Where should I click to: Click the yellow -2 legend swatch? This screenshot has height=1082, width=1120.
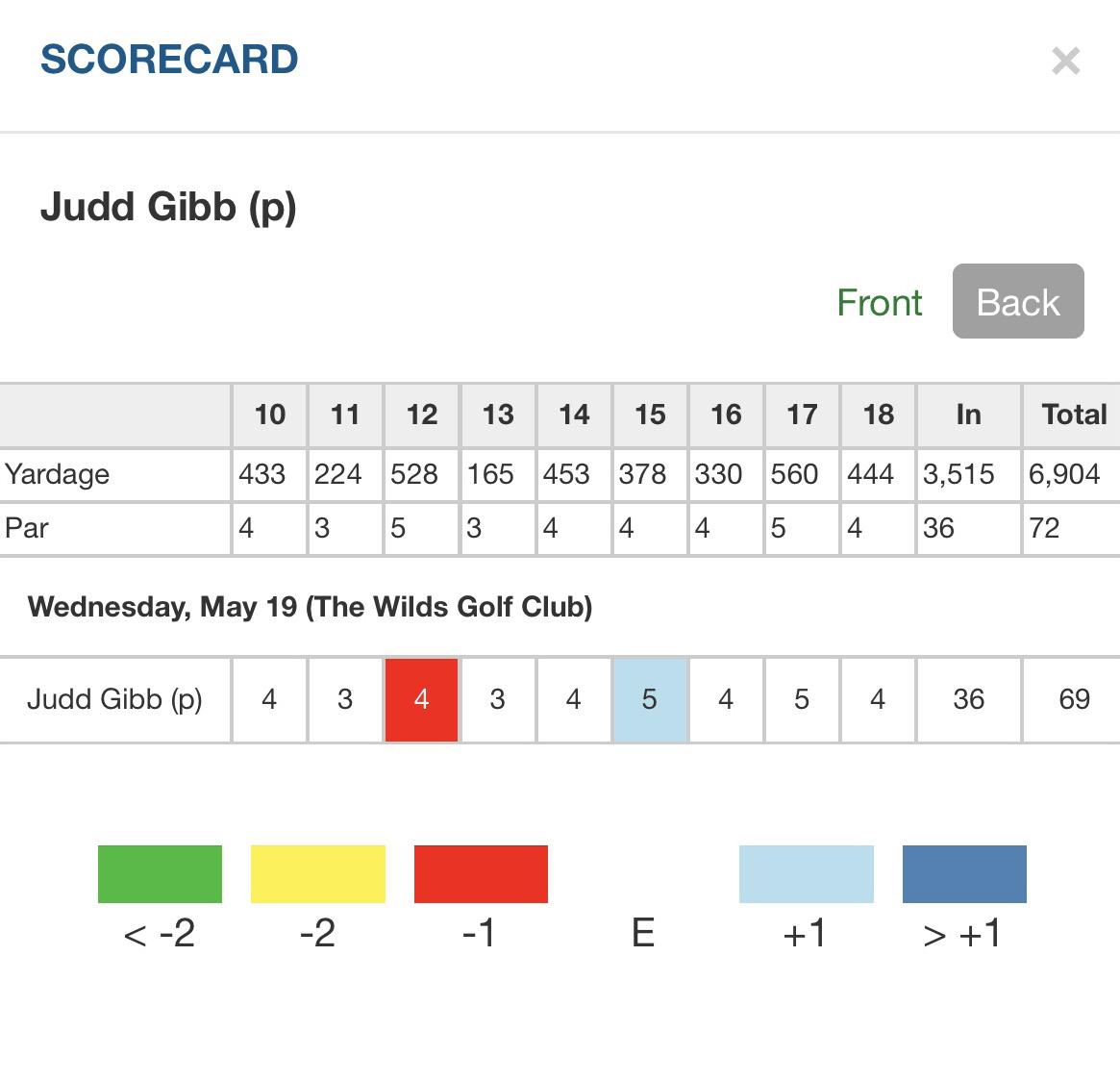point(318,874)
